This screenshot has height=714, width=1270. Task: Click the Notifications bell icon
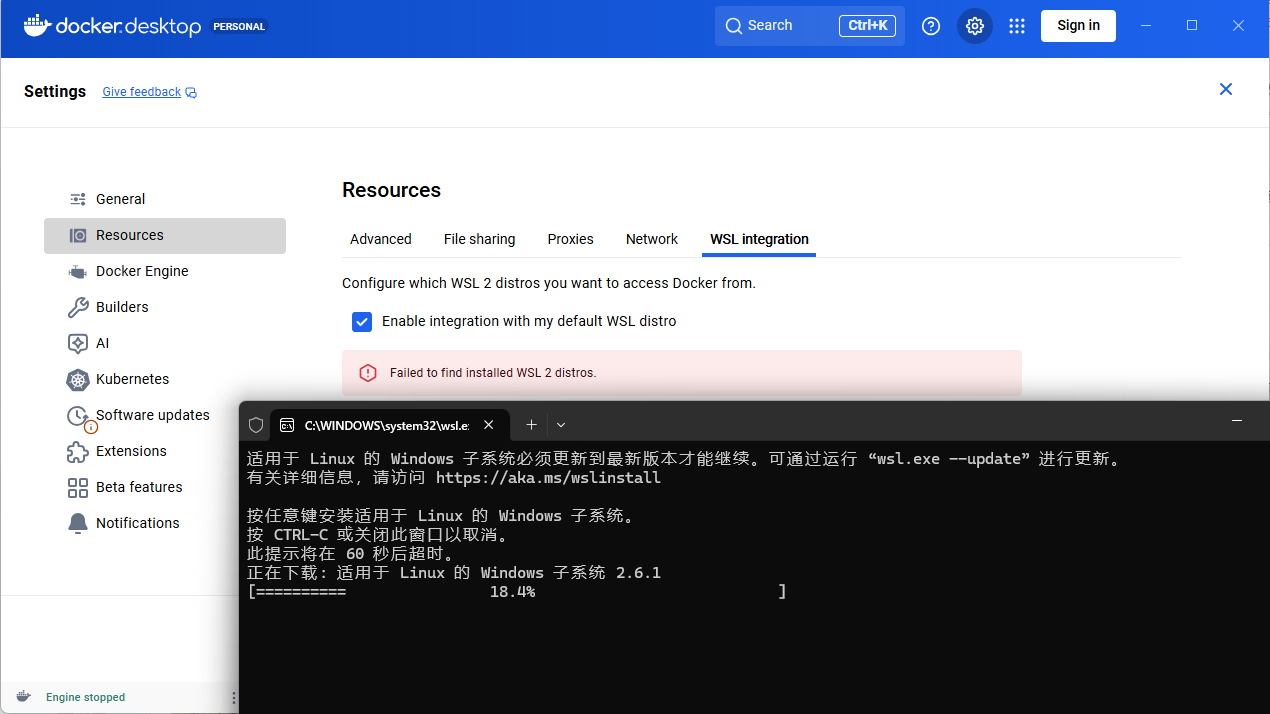tap(78, 523)
